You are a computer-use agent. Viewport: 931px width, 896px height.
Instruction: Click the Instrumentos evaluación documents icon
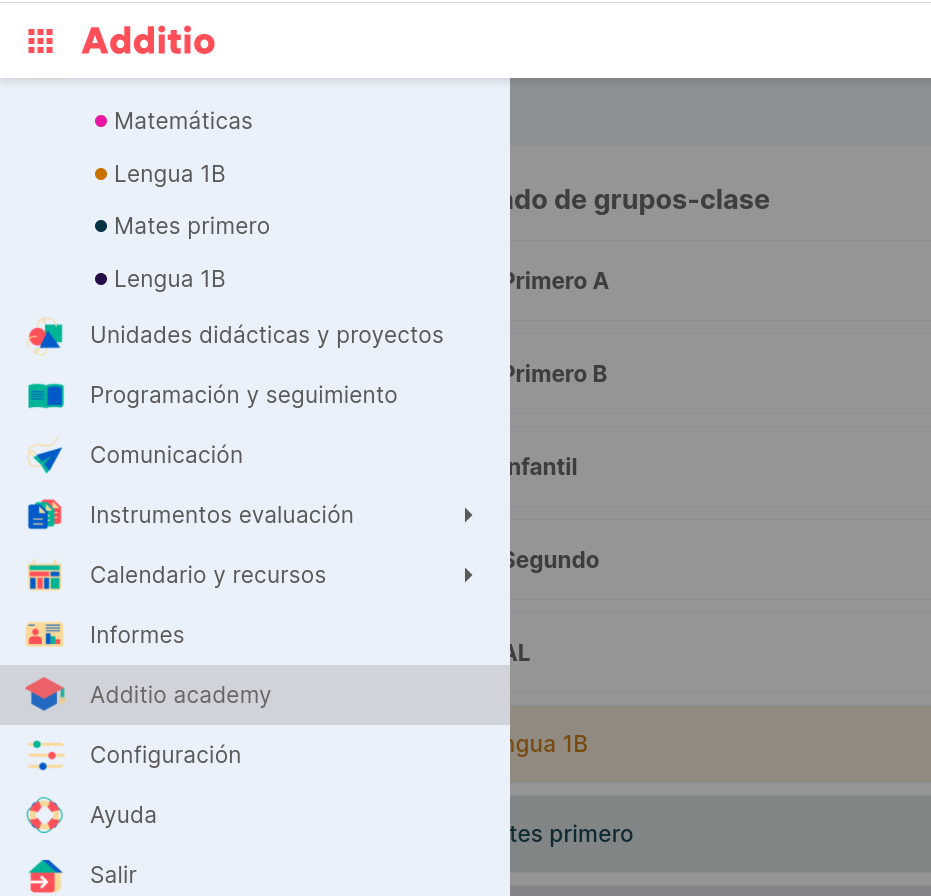click(45, 515)
